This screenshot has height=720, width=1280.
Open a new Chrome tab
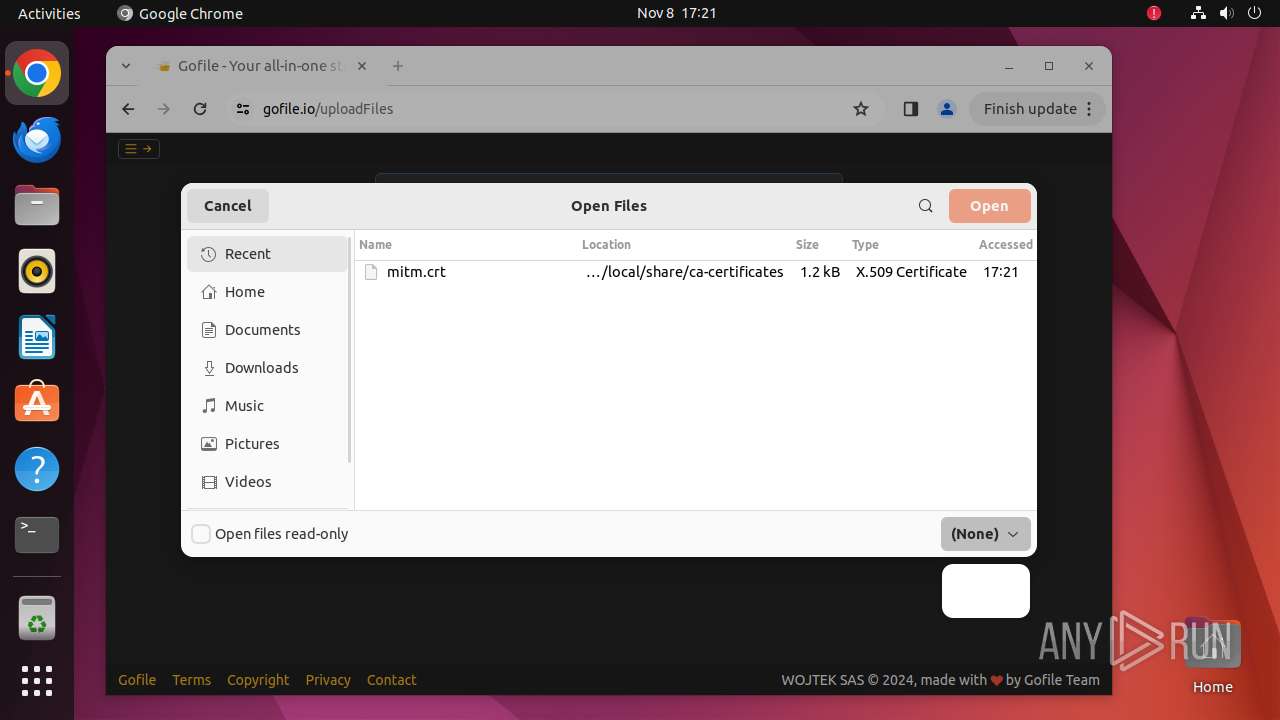pos(398,66)
